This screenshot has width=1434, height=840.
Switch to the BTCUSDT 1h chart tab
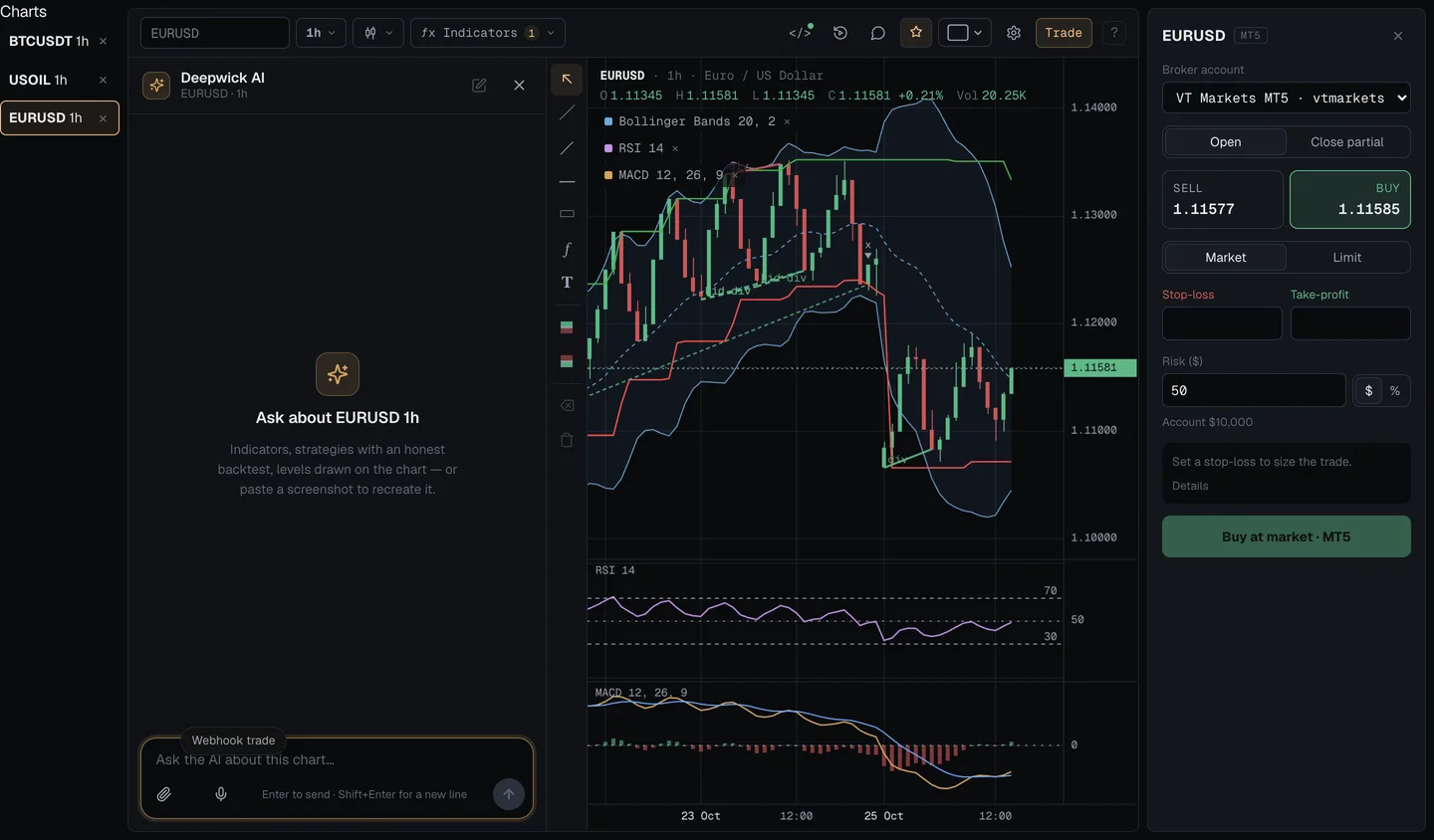pos(49,41)
